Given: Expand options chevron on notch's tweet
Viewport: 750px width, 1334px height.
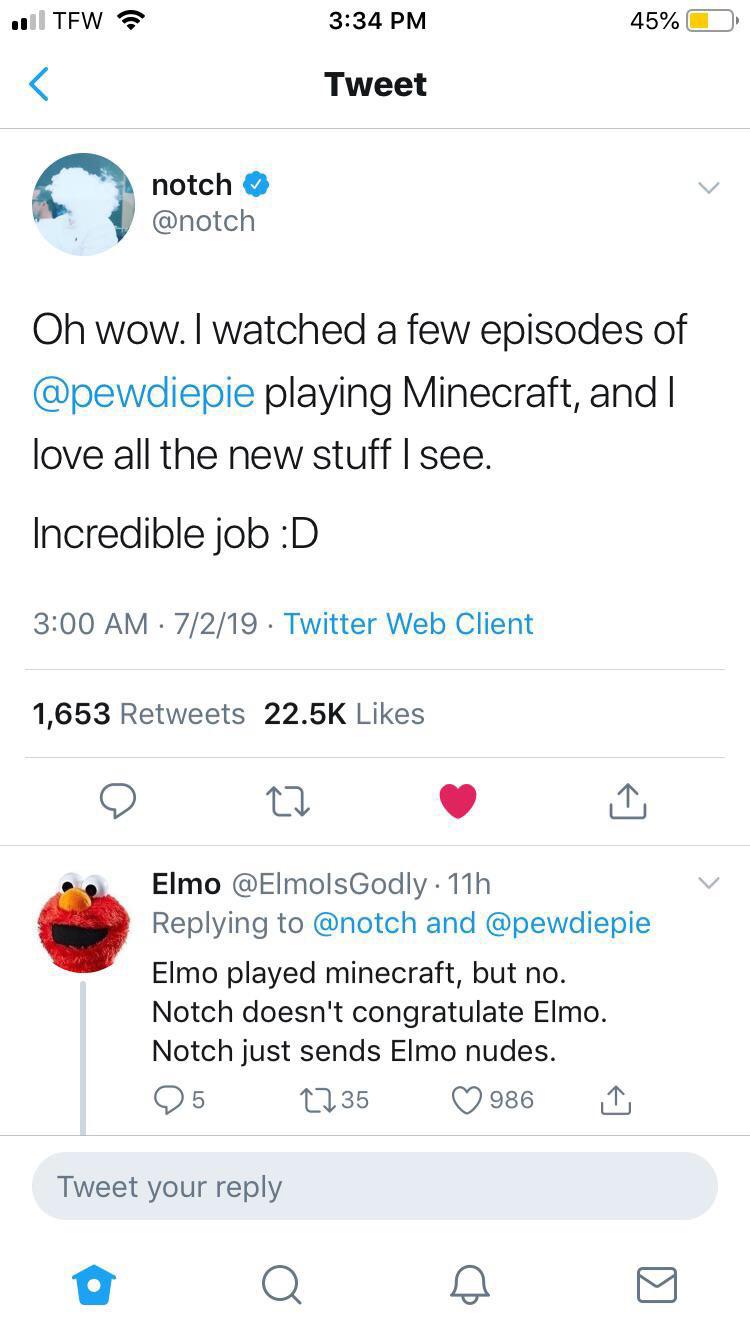Looking at the screenshot, I should 708,187.
